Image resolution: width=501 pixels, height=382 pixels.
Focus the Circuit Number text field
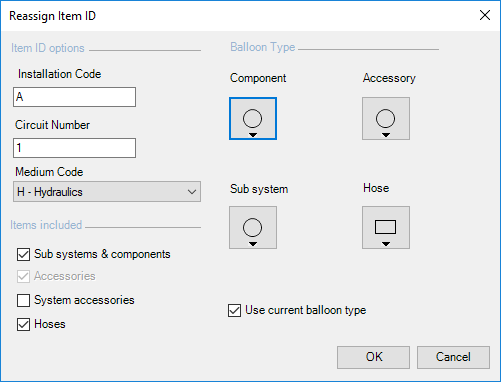tap(74, 148)
